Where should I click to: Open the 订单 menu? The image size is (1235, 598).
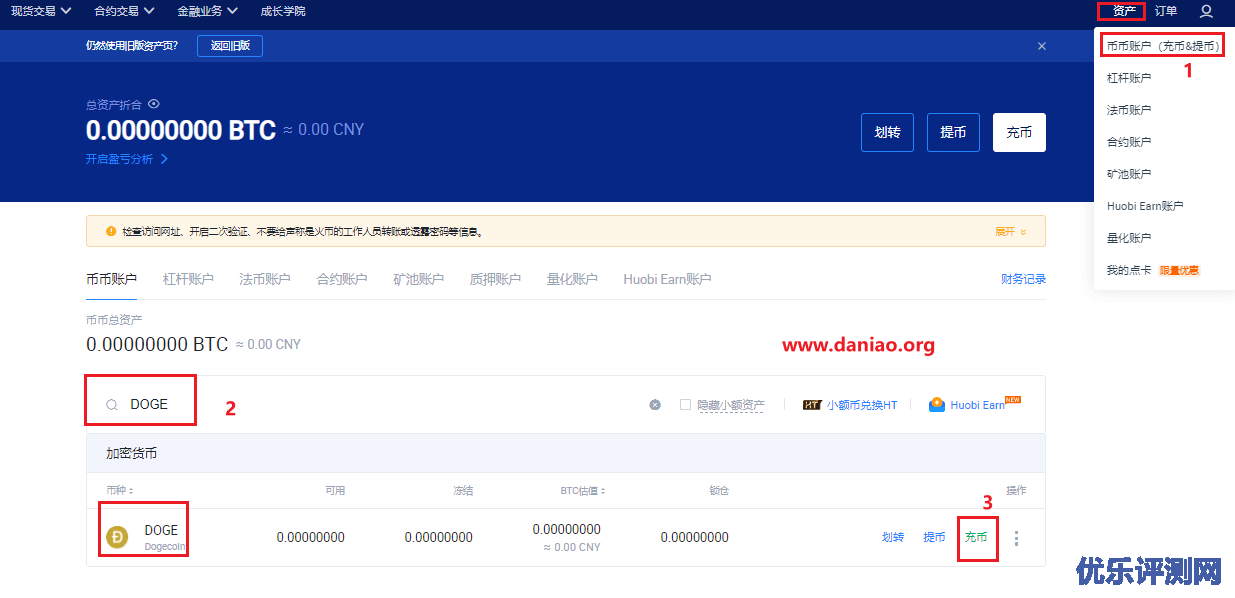tap(1166, 11)
